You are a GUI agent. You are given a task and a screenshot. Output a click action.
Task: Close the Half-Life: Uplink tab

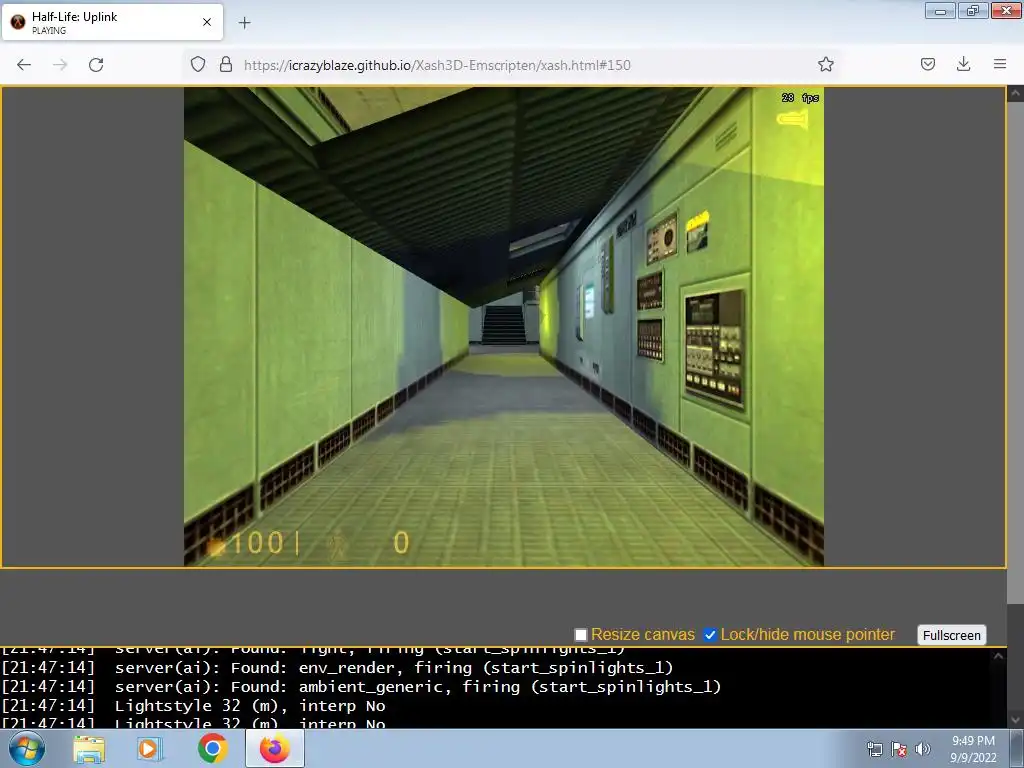point(207,22)
